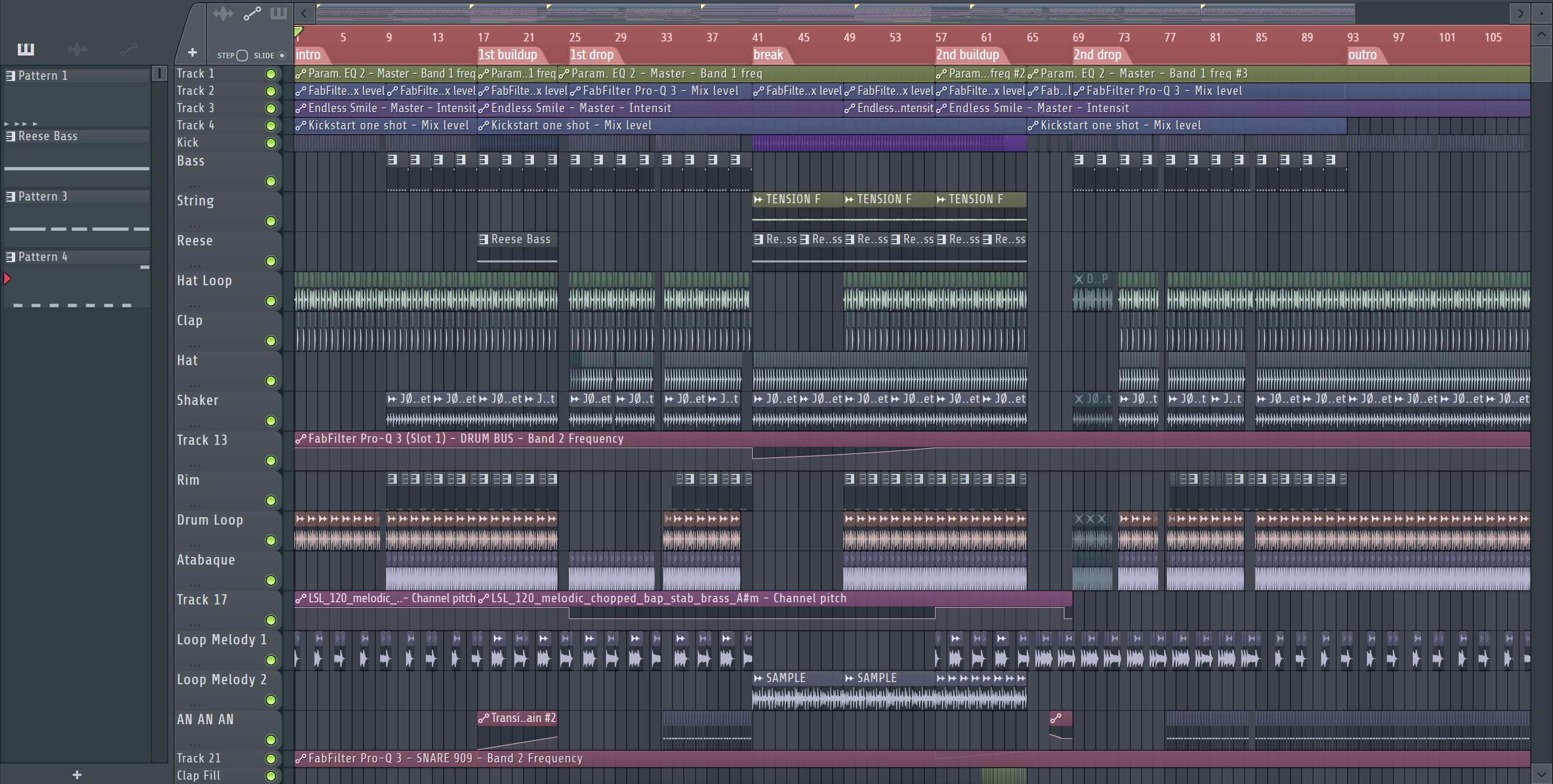Mute the String track green LED

[271, 222]
